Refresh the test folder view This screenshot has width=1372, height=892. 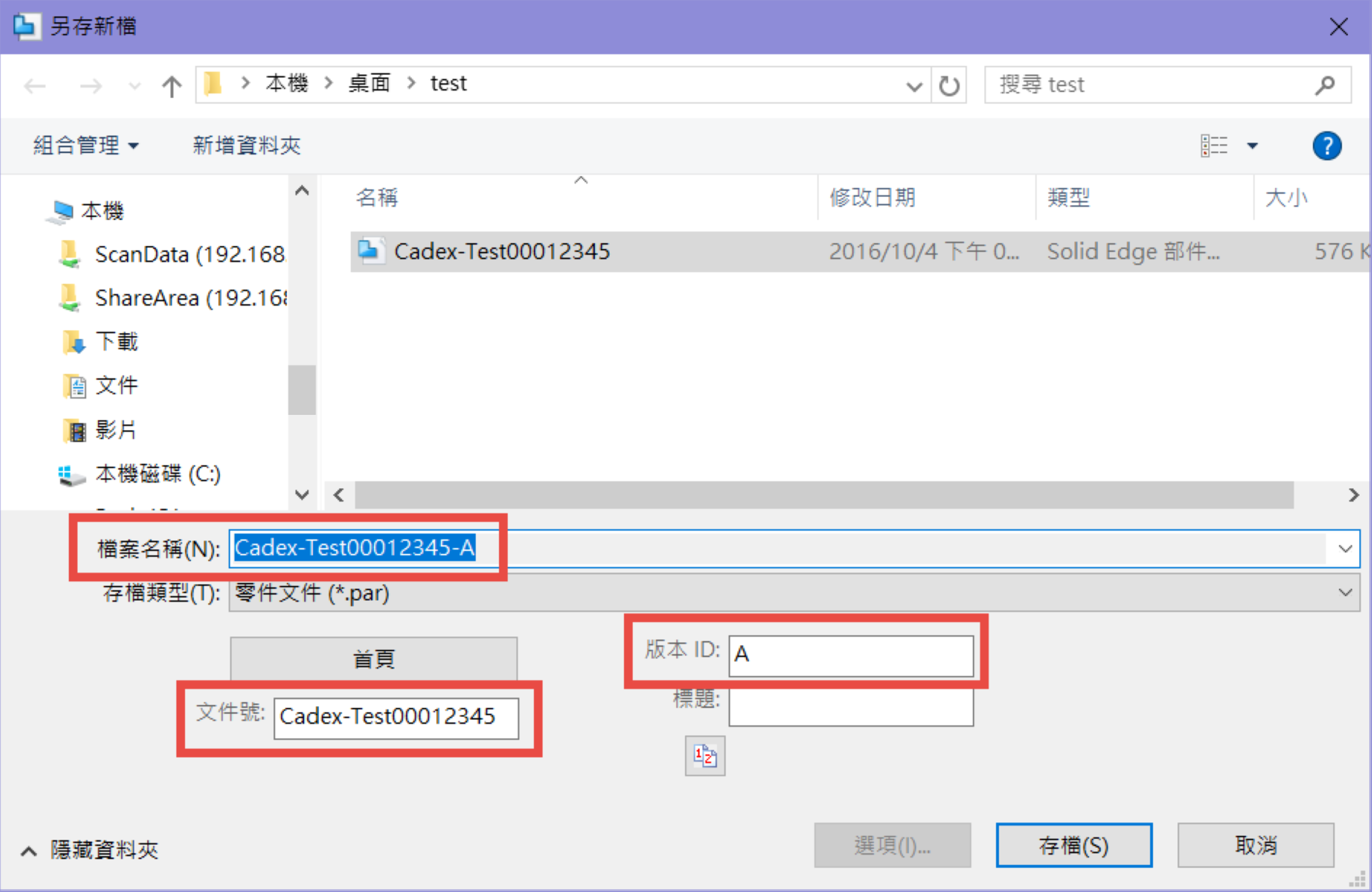tap(949, 86)
